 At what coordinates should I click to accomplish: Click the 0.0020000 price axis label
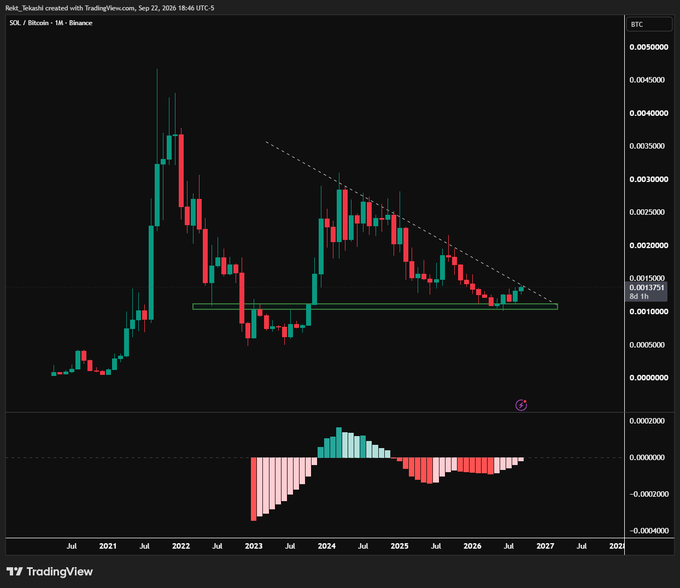[649, 245]
